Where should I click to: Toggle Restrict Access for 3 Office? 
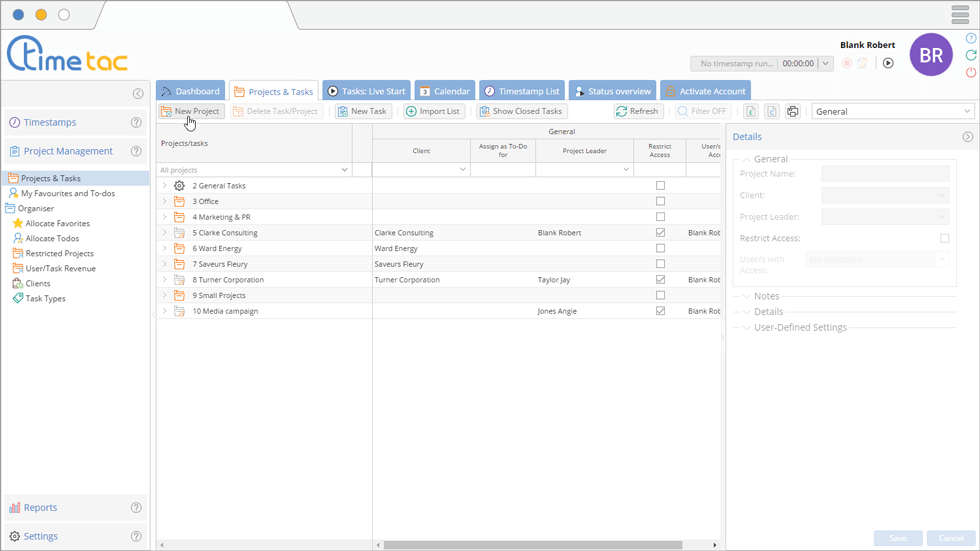pyautogui.click(x=660, y=201)
